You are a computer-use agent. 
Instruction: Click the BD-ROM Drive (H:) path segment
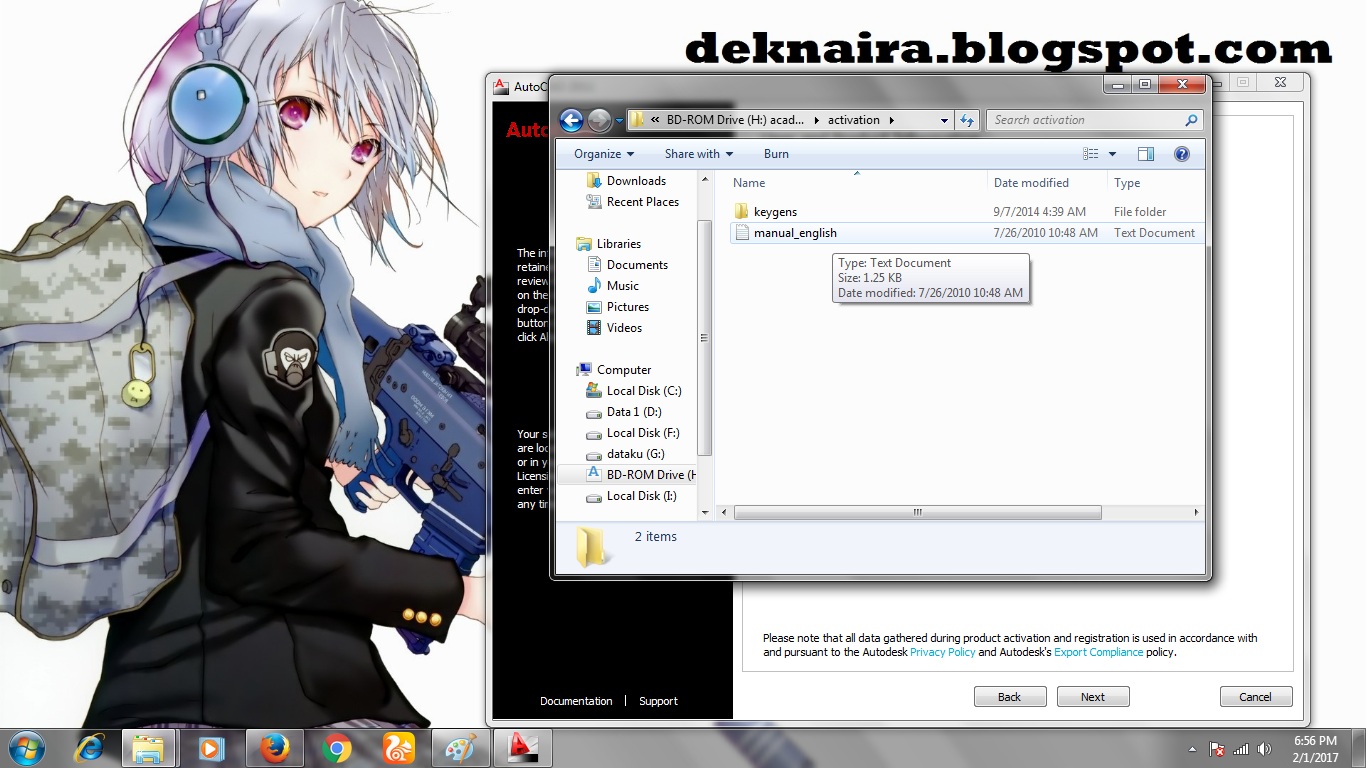pos(734,120)
